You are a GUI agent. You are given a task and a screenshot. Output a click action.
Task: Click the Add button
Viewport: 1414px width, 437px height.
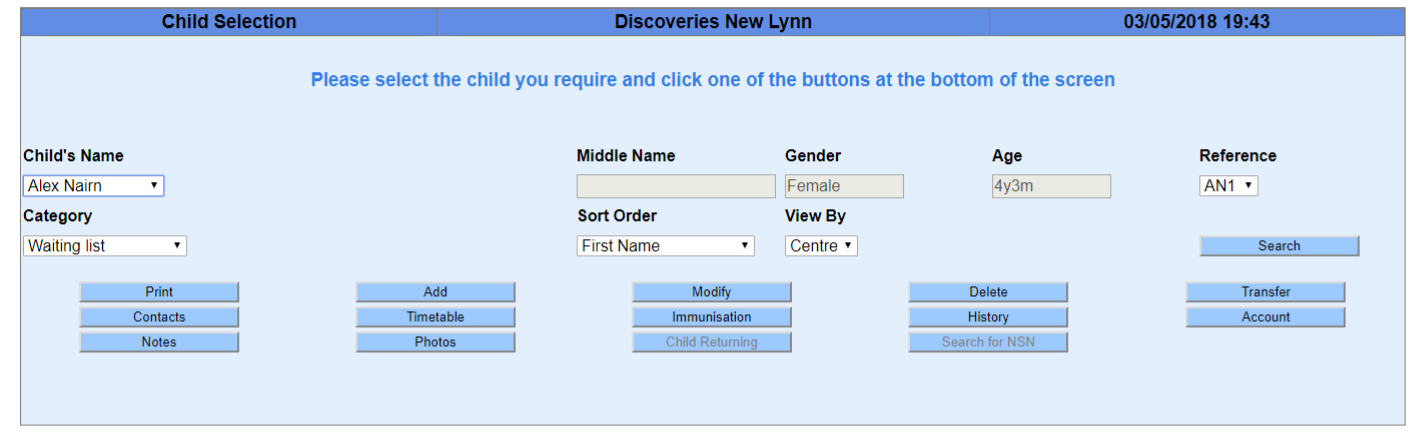pyautogui.click(x=435, y=292)
